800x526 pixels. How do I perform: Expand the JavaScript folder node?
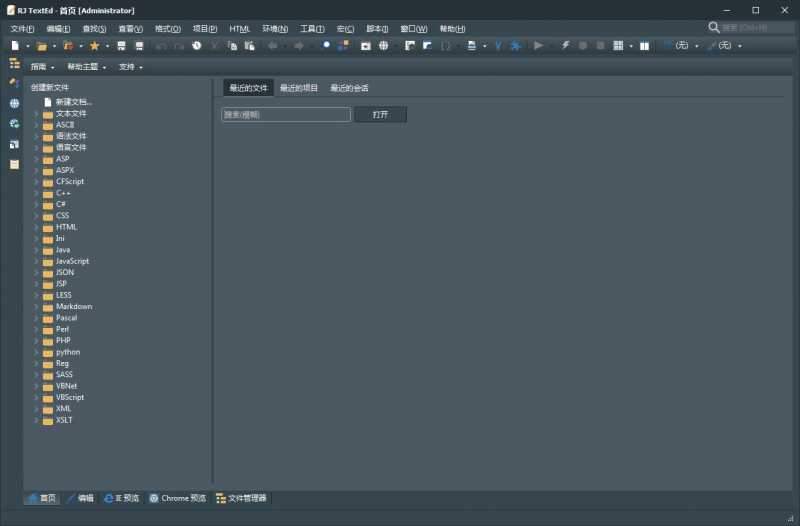(x=36, y=261)
